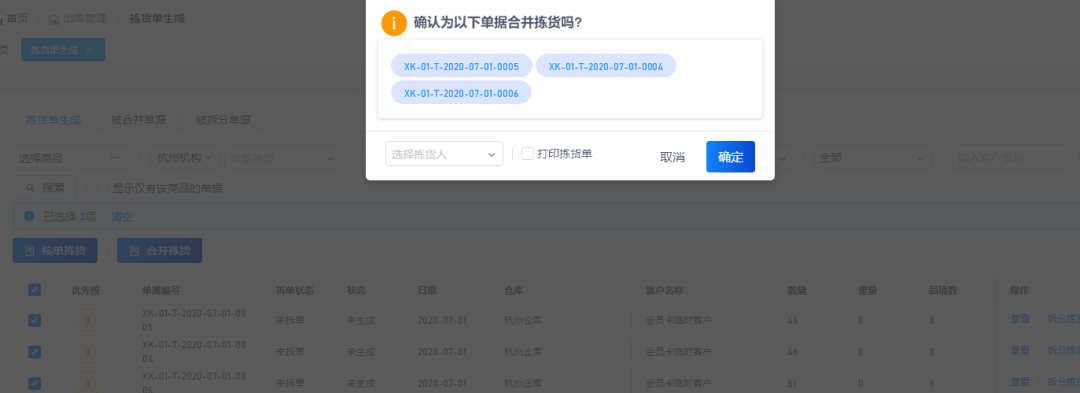Click the orange info icon in dialog title
The image size is (1080, 393).
tap(394, 23)
